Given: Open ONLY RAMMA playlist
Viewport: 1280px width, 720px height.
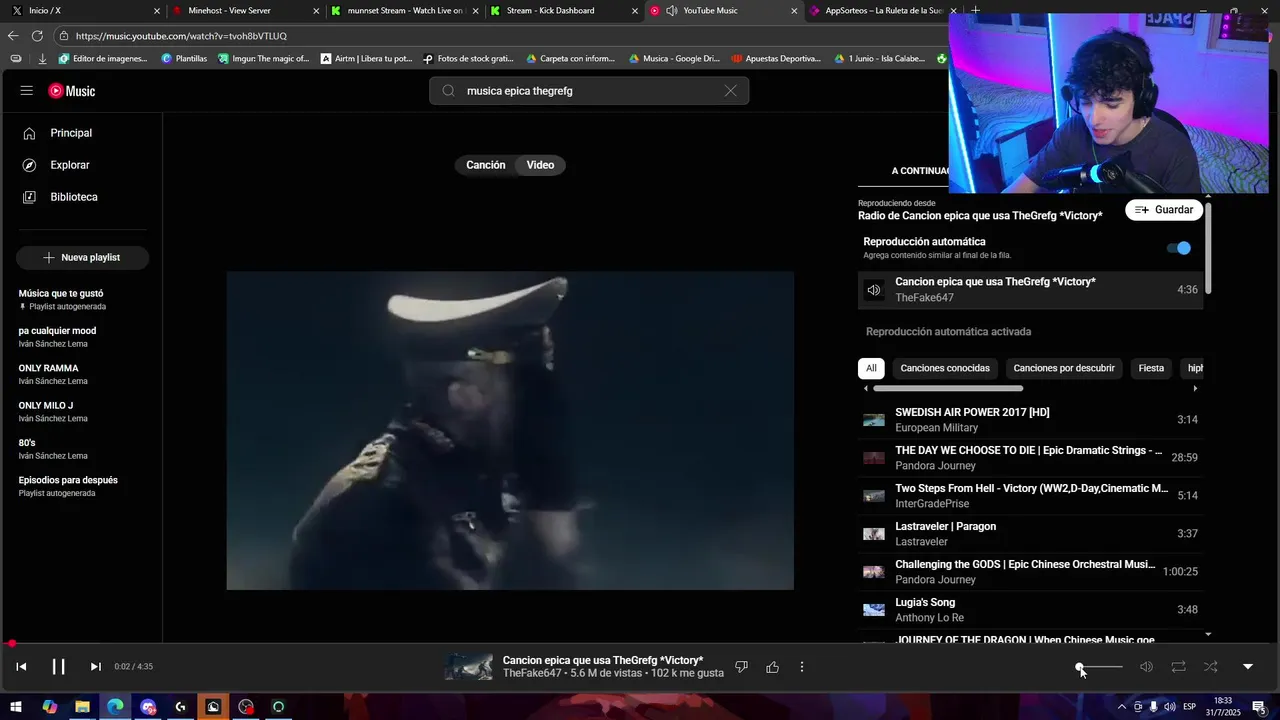Looking at the screenshot, I should tap(82, 374).
